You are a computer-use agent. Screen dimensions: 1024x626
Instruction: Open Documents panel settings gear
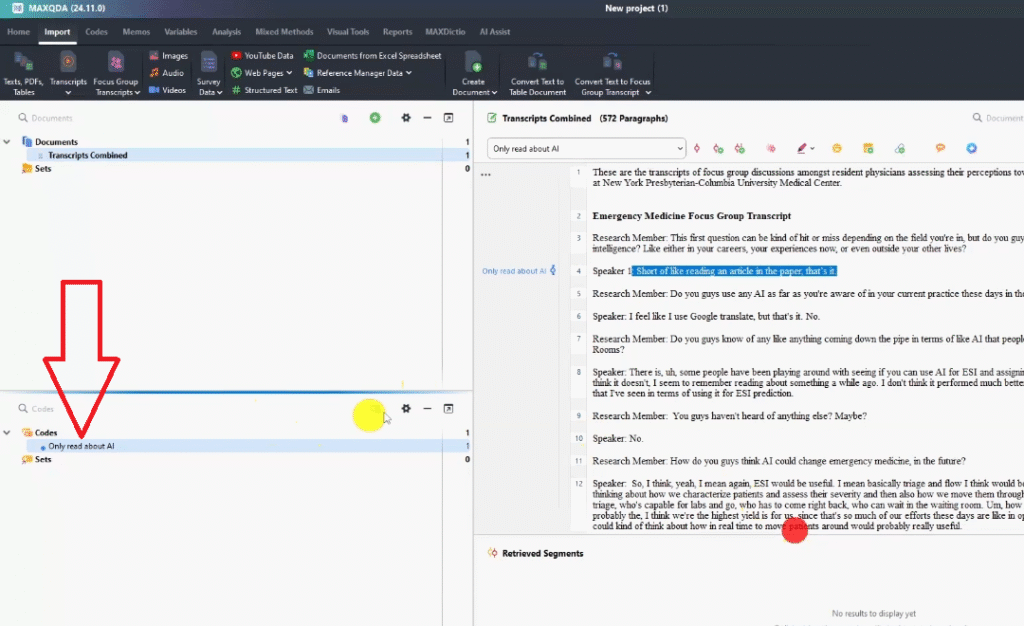pos(406,118)
